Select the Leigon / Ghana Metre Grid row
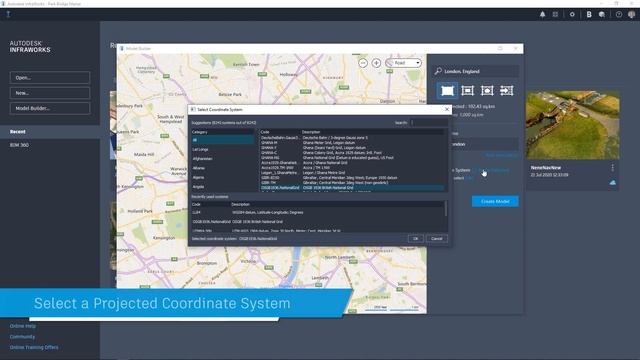 [352, 173]
